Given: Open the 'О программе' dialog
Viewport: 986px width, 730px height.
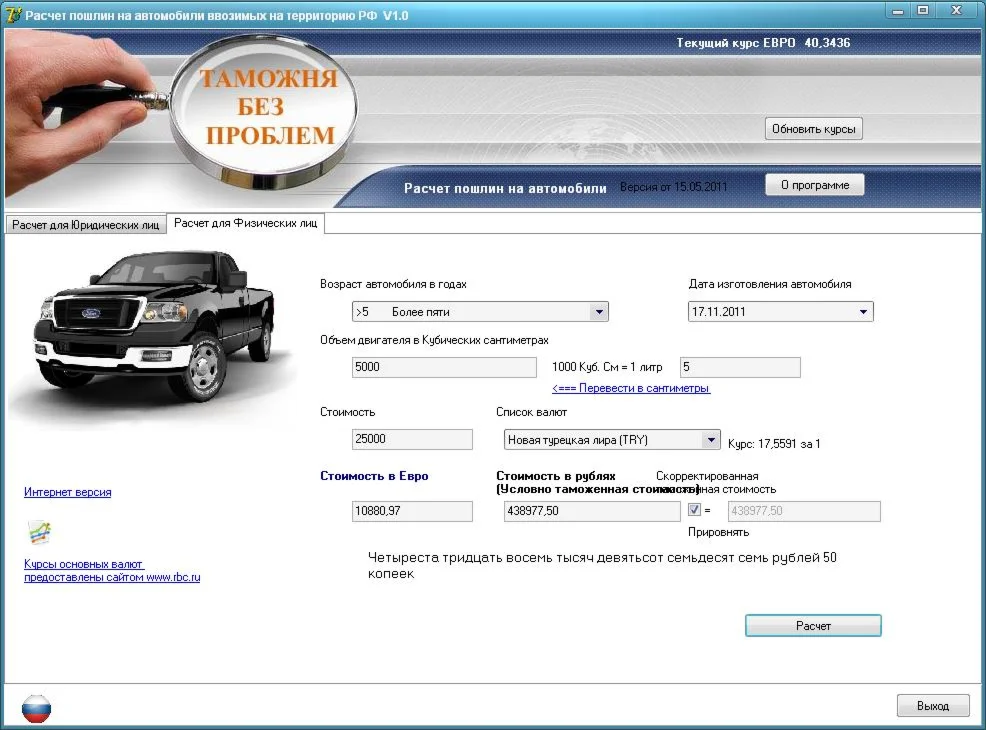Looking at the screenshot, I should tap(814, 185).
